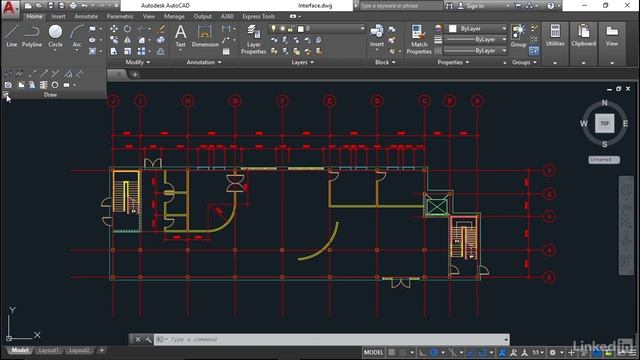
Task: Toggle layer lock padlock icon
Action: (291, 29)
